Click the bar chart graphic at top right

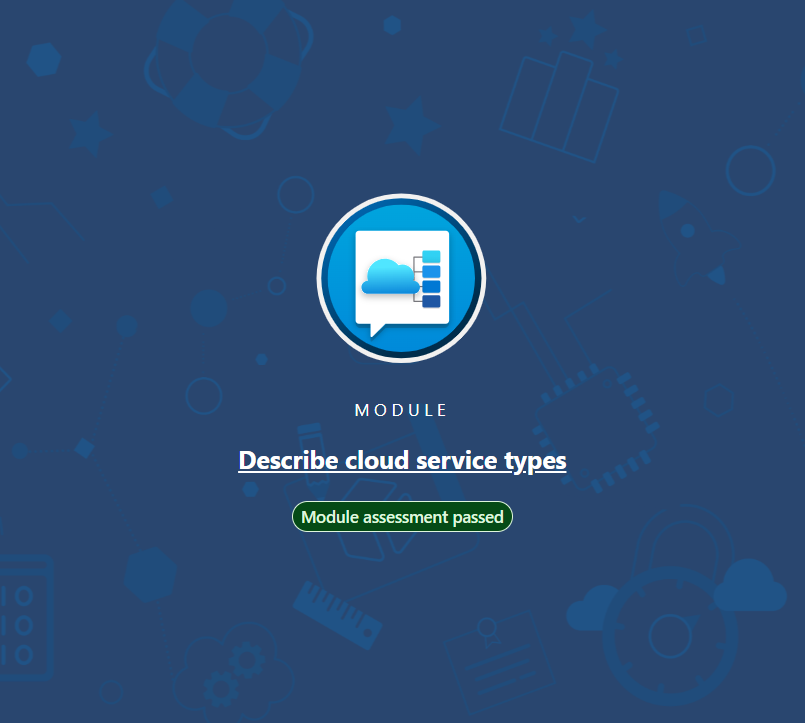tap(559, 107)
